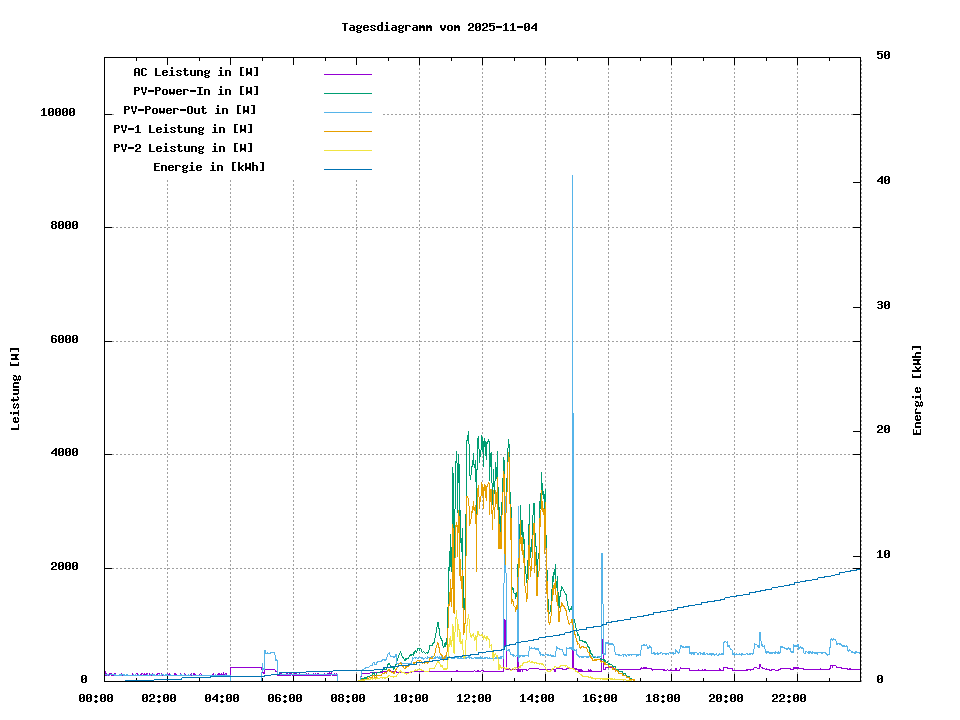Click the 12:00 time axis label
This screenshot has width=960, height=720.
click(x=474, y=698)
